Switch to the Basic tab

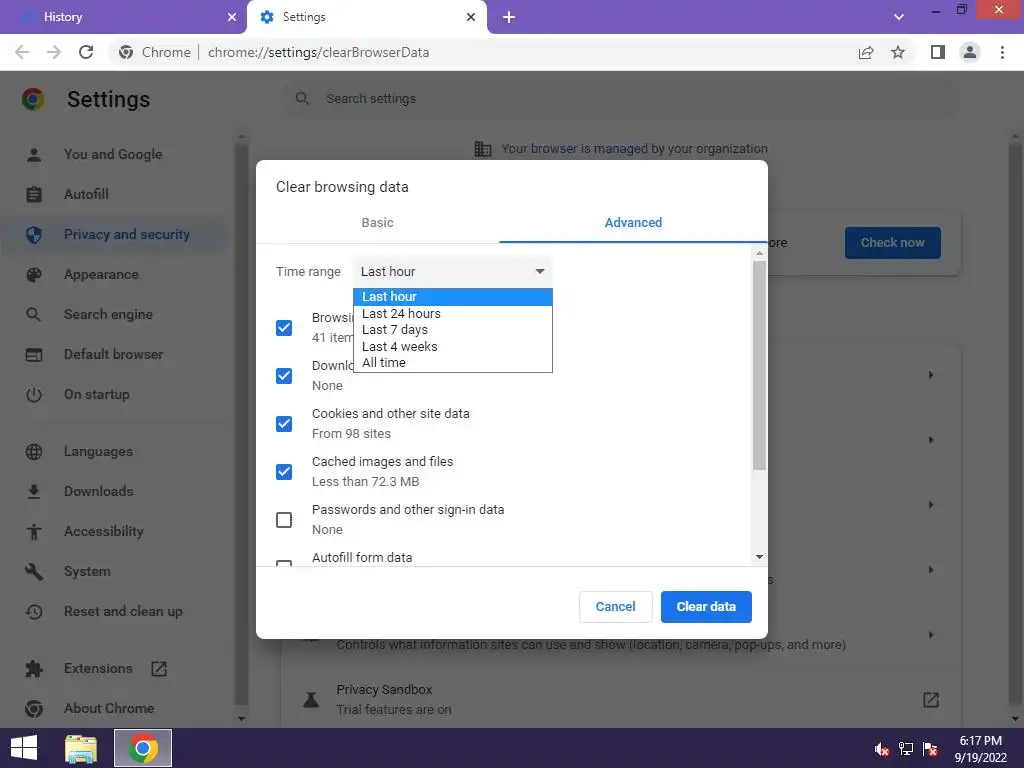tap(377, 223)
